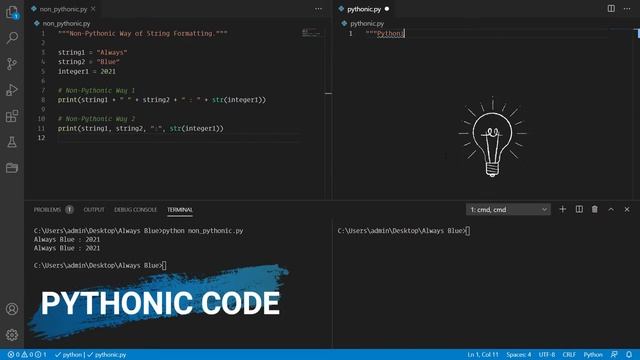Open the Search view
The image size is (640, 360).
coord(12,38)
